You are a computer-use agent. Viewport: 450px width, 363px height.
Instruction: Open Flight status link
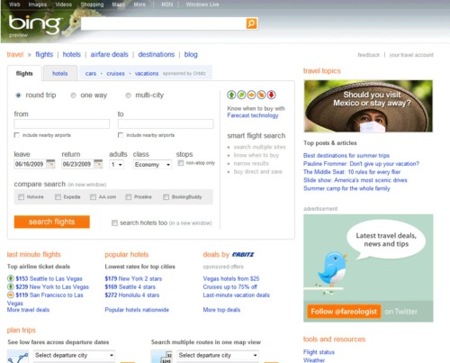tap(319, 352)
